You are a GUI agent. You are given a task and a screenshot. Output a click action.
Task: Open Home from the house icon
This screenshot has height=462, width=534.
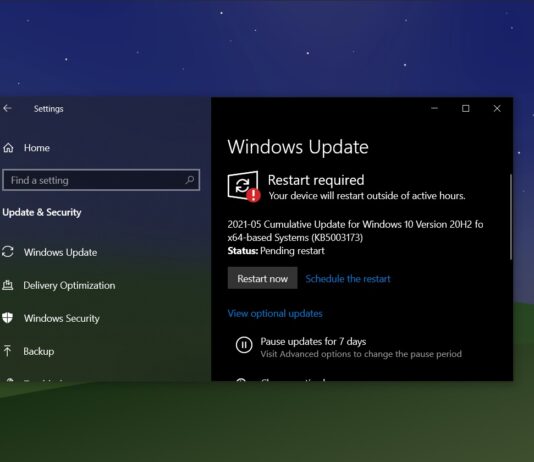(9, 148)
